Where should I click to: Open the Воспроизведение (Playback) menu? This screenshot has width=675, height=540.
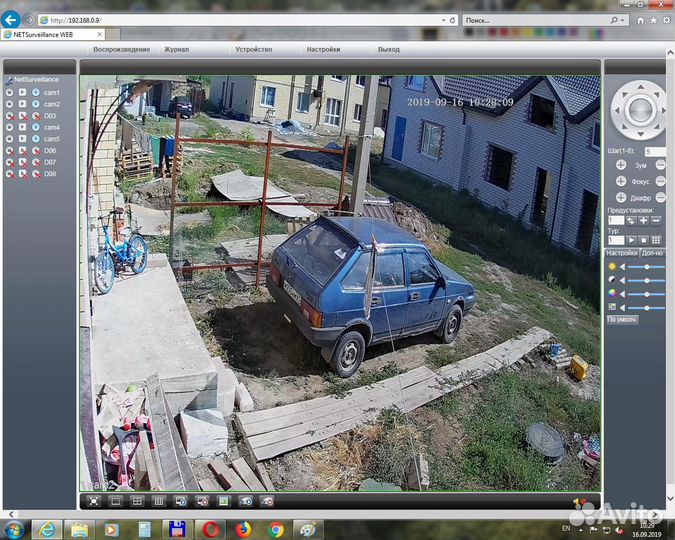pos(121,49)
